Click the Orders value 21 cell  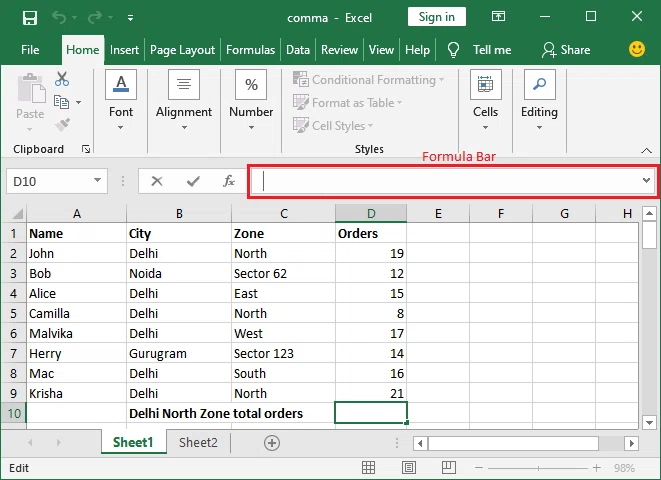371,394
